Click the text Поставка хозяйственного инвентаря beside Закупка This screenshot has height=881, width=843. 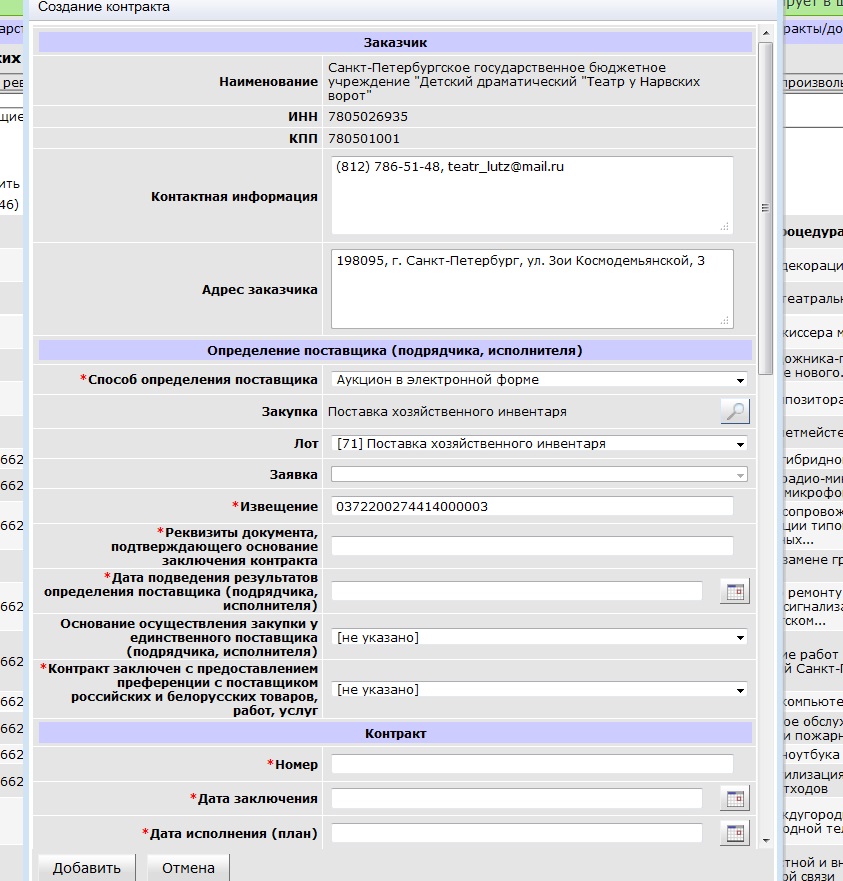point(447,412)
